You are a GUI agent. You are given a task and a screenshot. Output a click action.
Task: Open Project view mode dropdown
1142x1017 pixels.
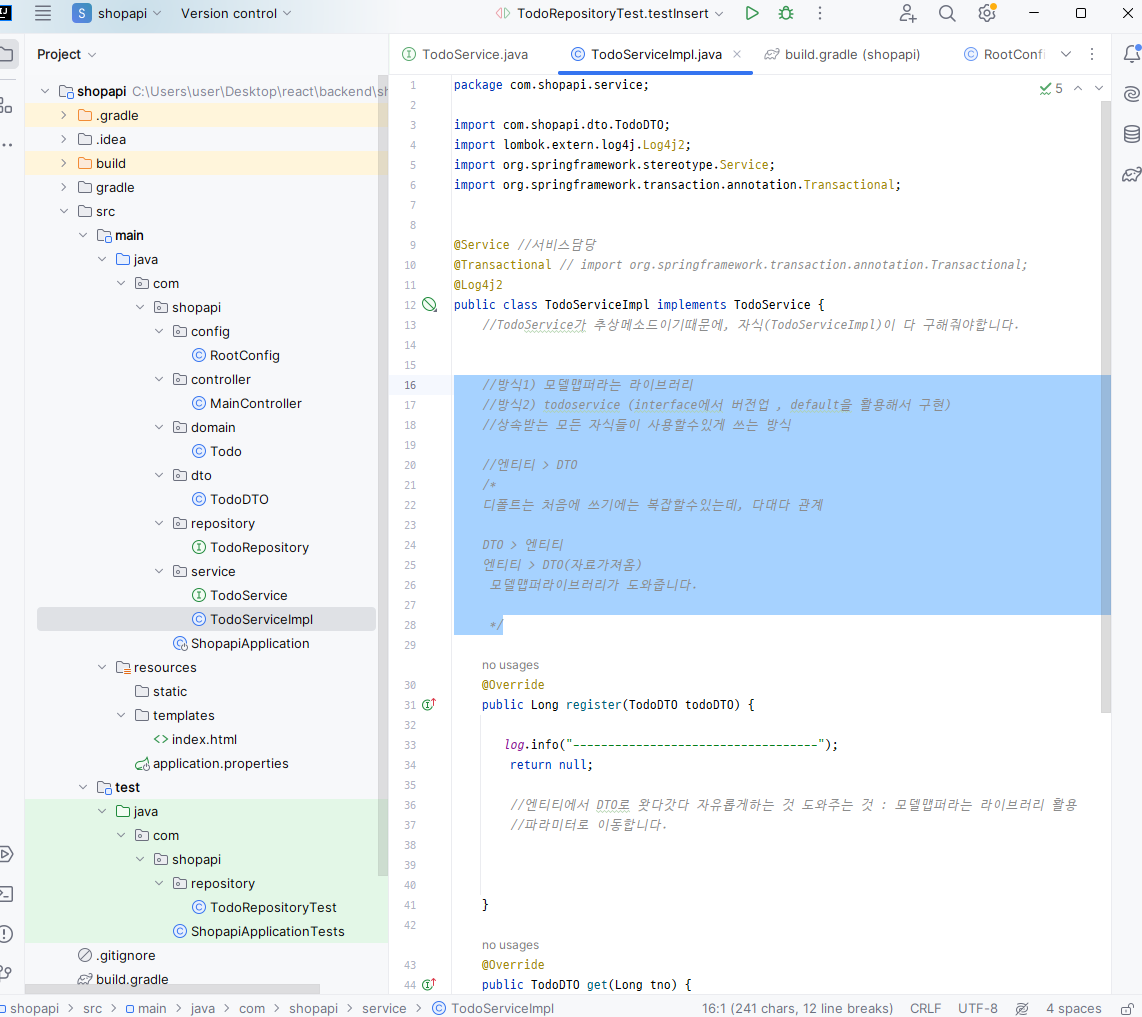(66, 54)
